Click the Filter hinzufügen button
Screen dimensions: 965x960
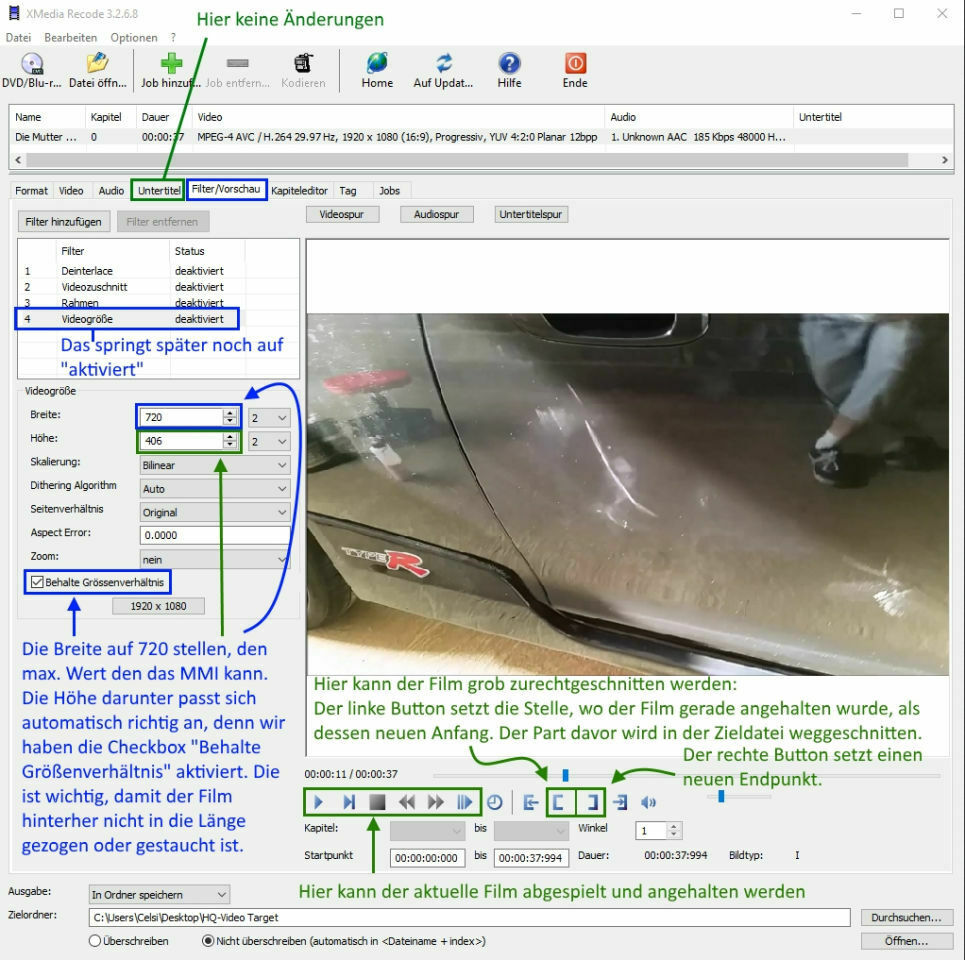tap(63, 222)
